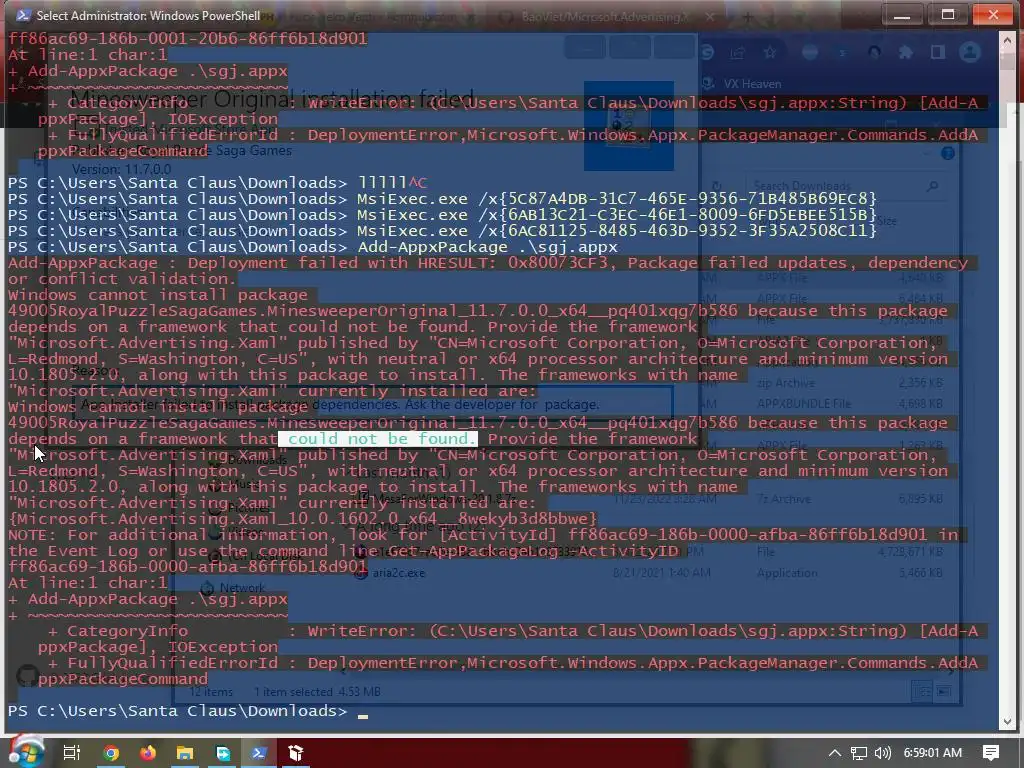
Task: Open File Explorer from the taskbar
Action: 185,753
